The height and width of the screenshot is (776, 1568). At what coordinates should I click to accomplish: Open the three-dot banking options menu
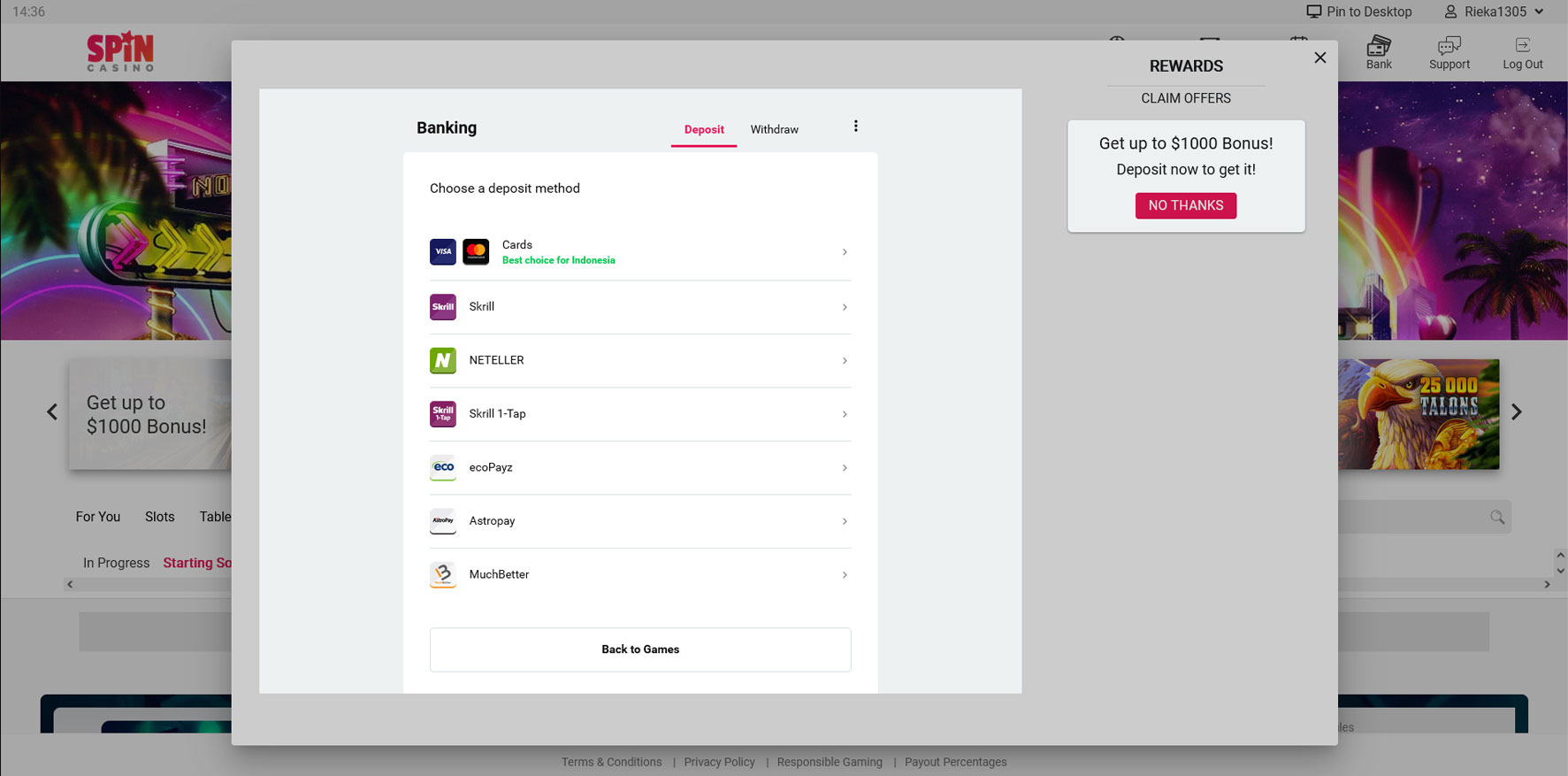855,127
